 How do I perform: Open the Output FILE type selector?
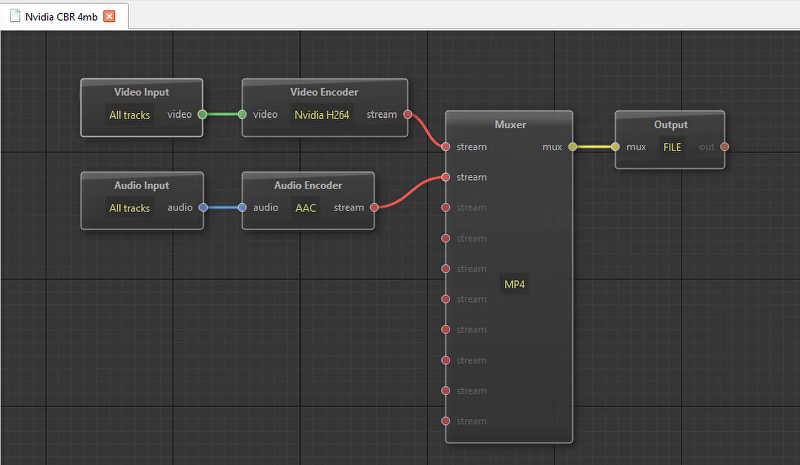[x=672, y=147]
